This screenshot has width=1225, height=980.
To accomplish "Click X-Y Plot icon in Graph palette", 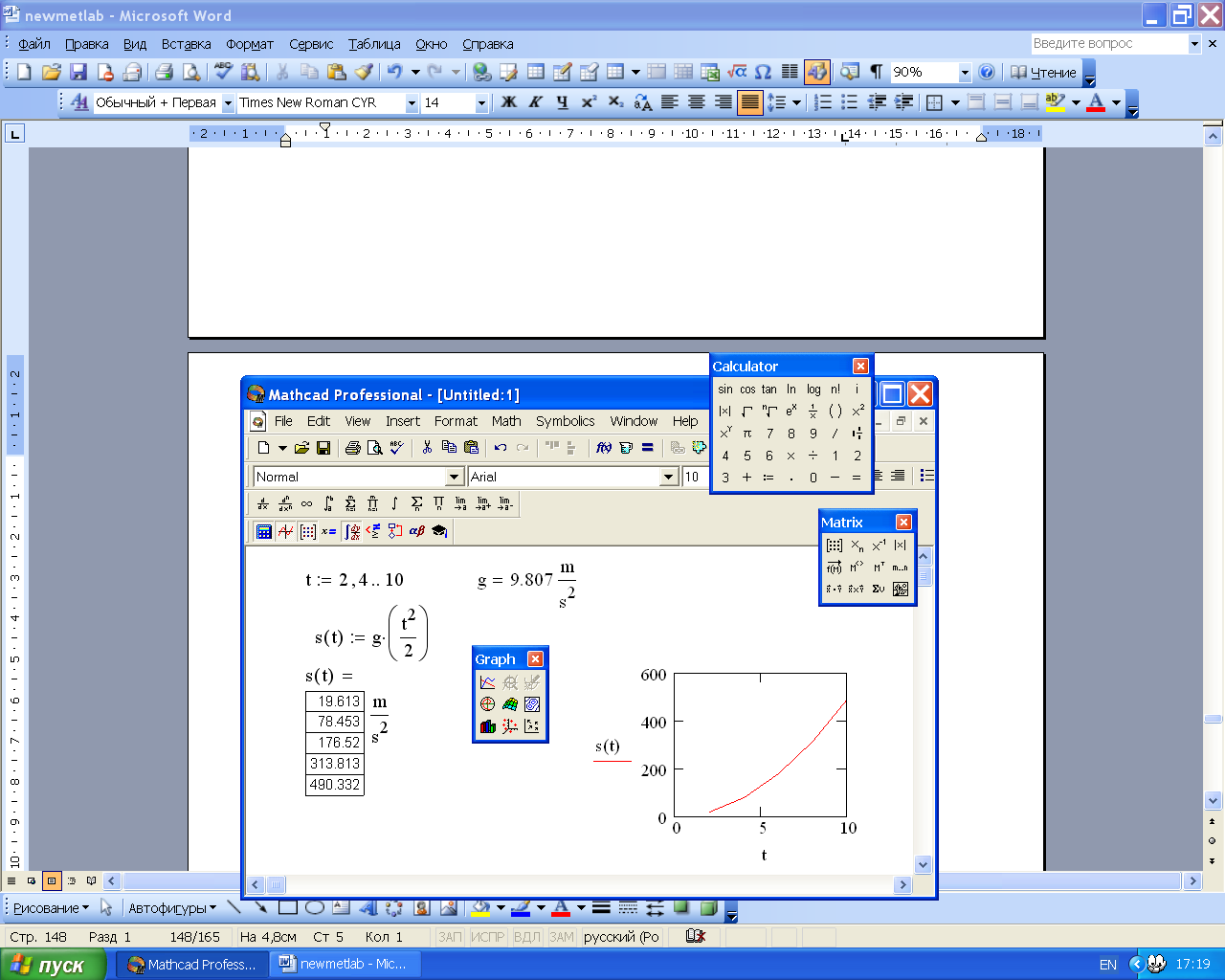I will coord(488,682).
